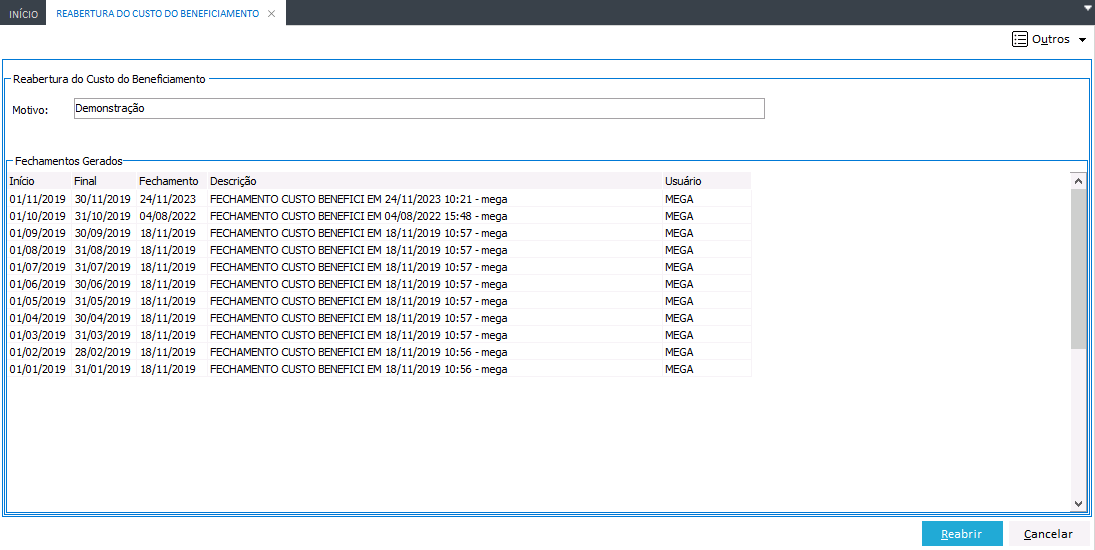The image size is (1095, 550).
Task: Click the scrollbar down arrow
Action: coord(1078,503)
